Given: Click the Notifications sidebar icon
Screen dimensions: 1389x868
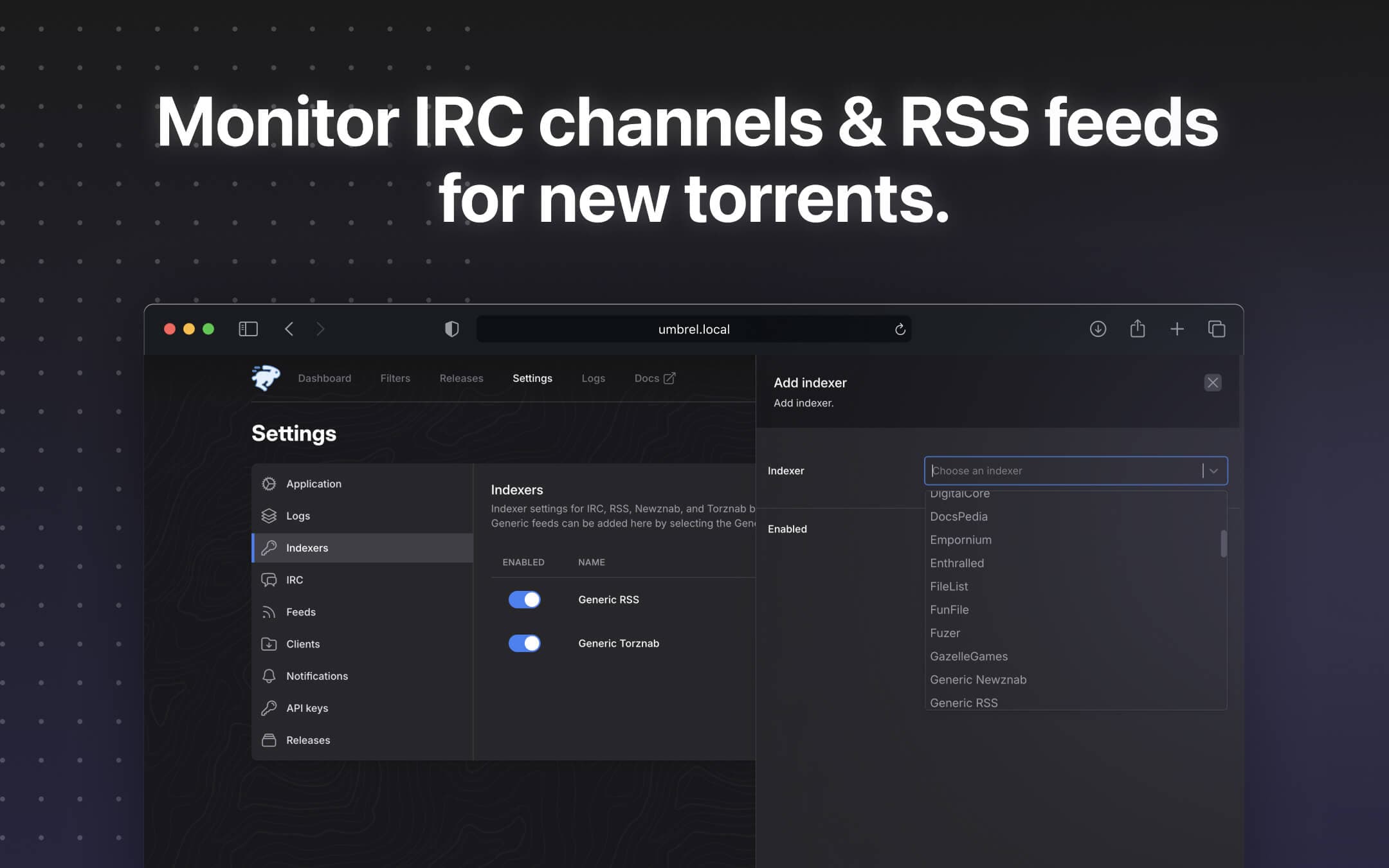Looking at the screenshot, I should [268, 676].
